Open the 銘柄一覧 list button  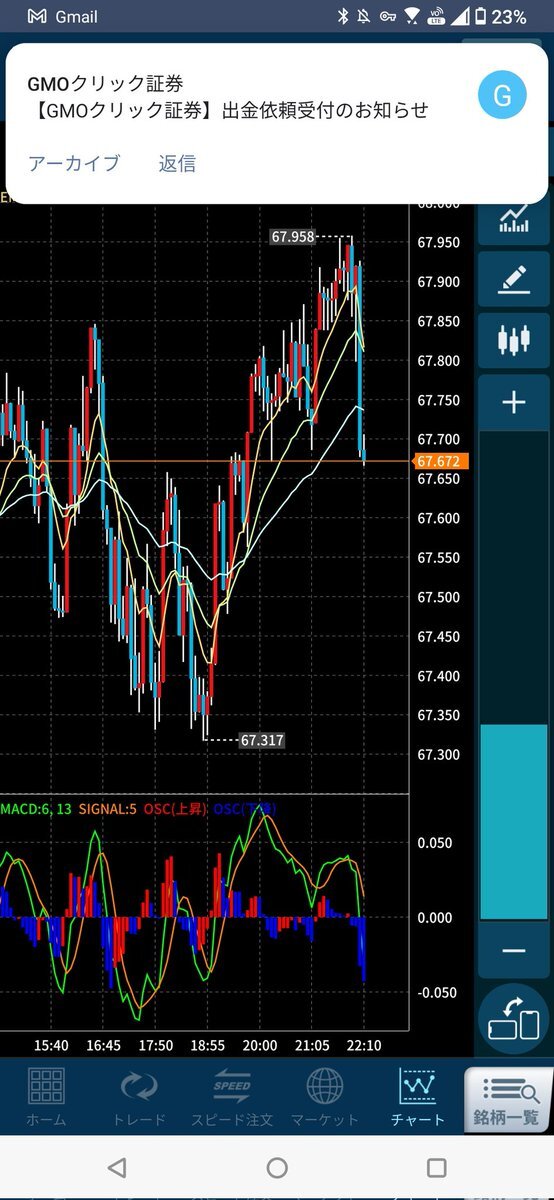(x=509, y=1100)
